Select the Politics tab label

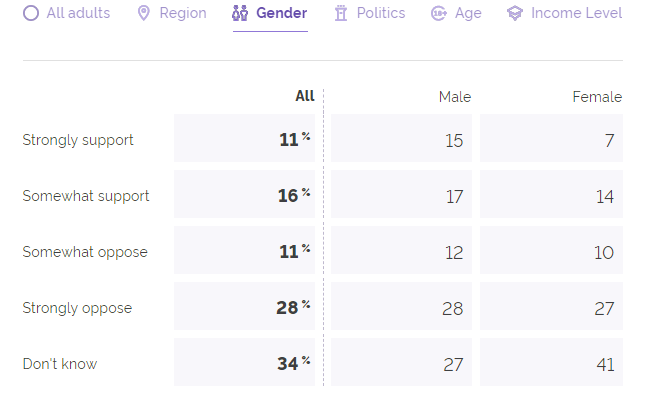click(x=381, y=13)
